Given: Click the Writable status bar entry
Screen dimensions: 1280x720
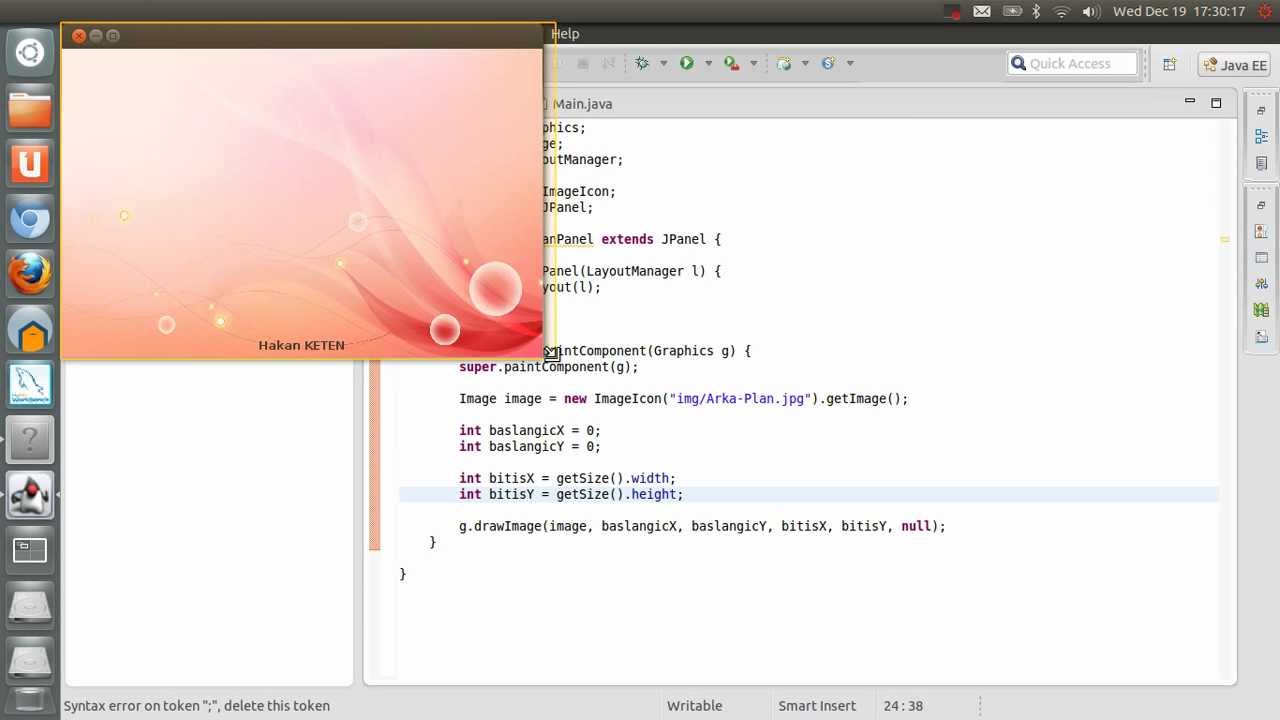Looking at the screenshot, I should coord(695,705).
